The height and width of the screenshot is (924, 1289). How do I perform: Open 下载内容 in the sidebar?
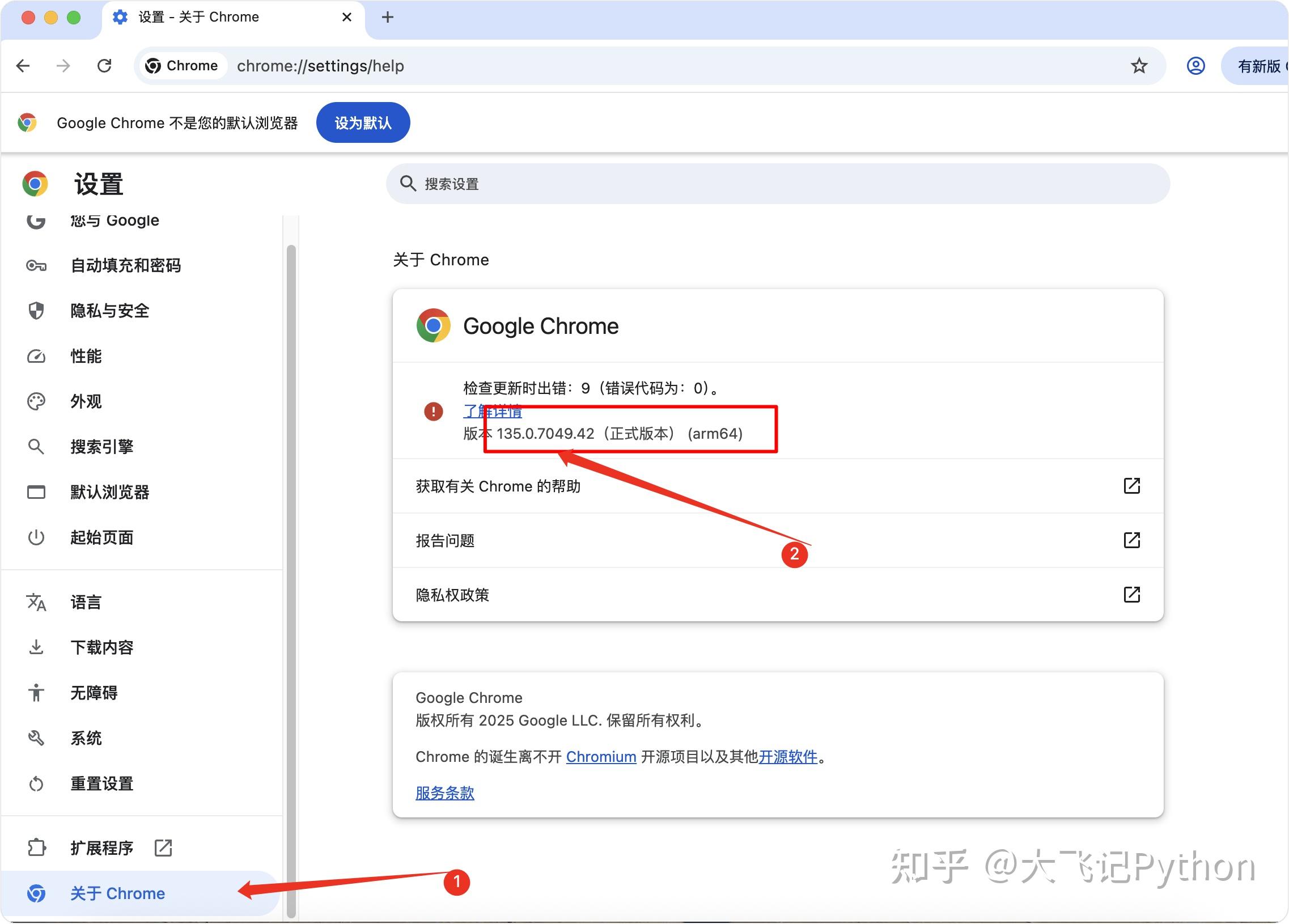pos(101,647)
